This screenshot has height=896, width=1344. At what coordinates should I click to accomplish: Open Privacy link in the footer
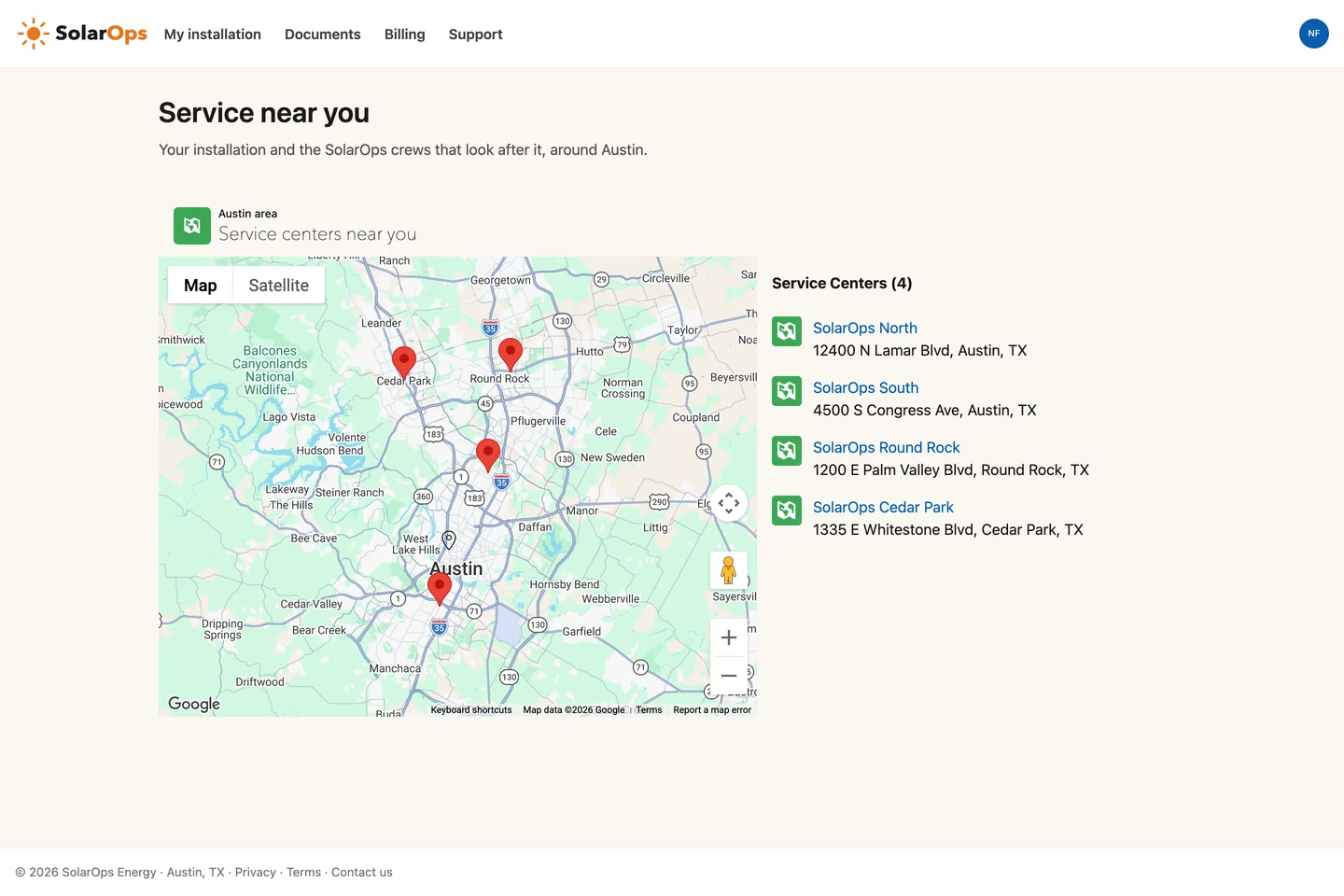tap(256, 873)
